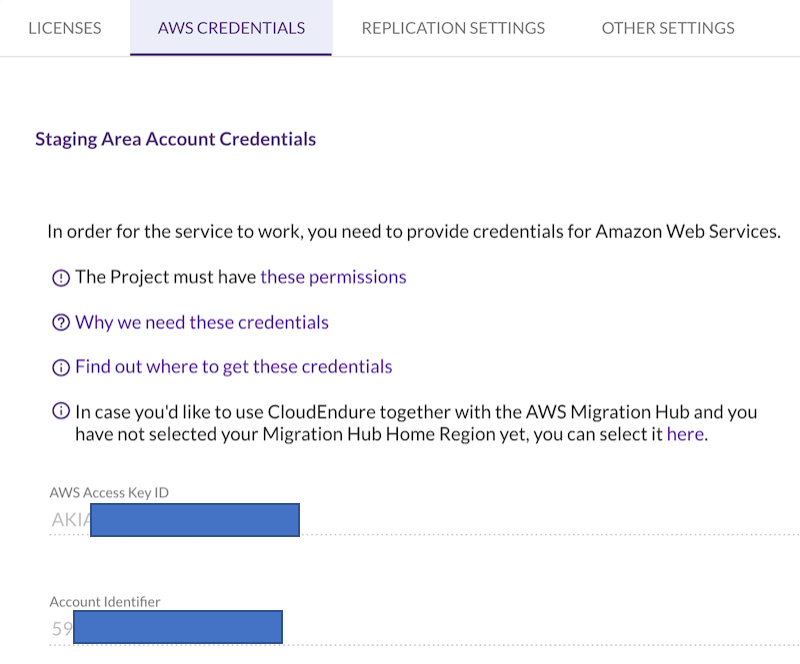Image resolution: width=800 pixels, height=664 pixels.
Task: Switch to the LICENSES tab
Action: tap(64, 28)
